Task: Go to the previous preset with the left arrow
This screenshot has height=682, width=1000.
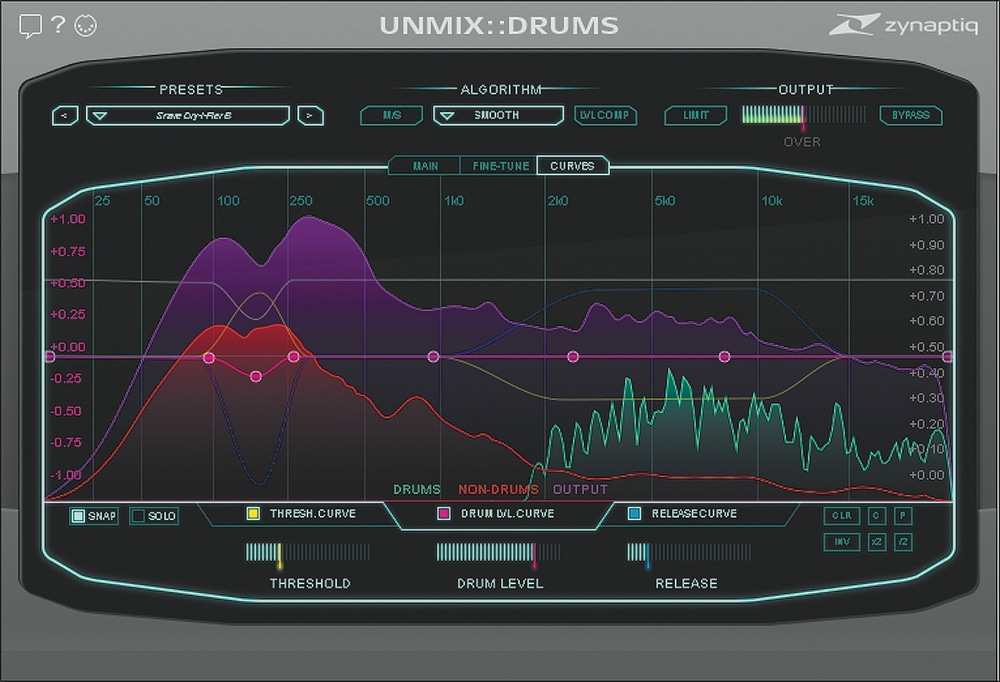Action: pyautogui.click(x=64, y=115)
